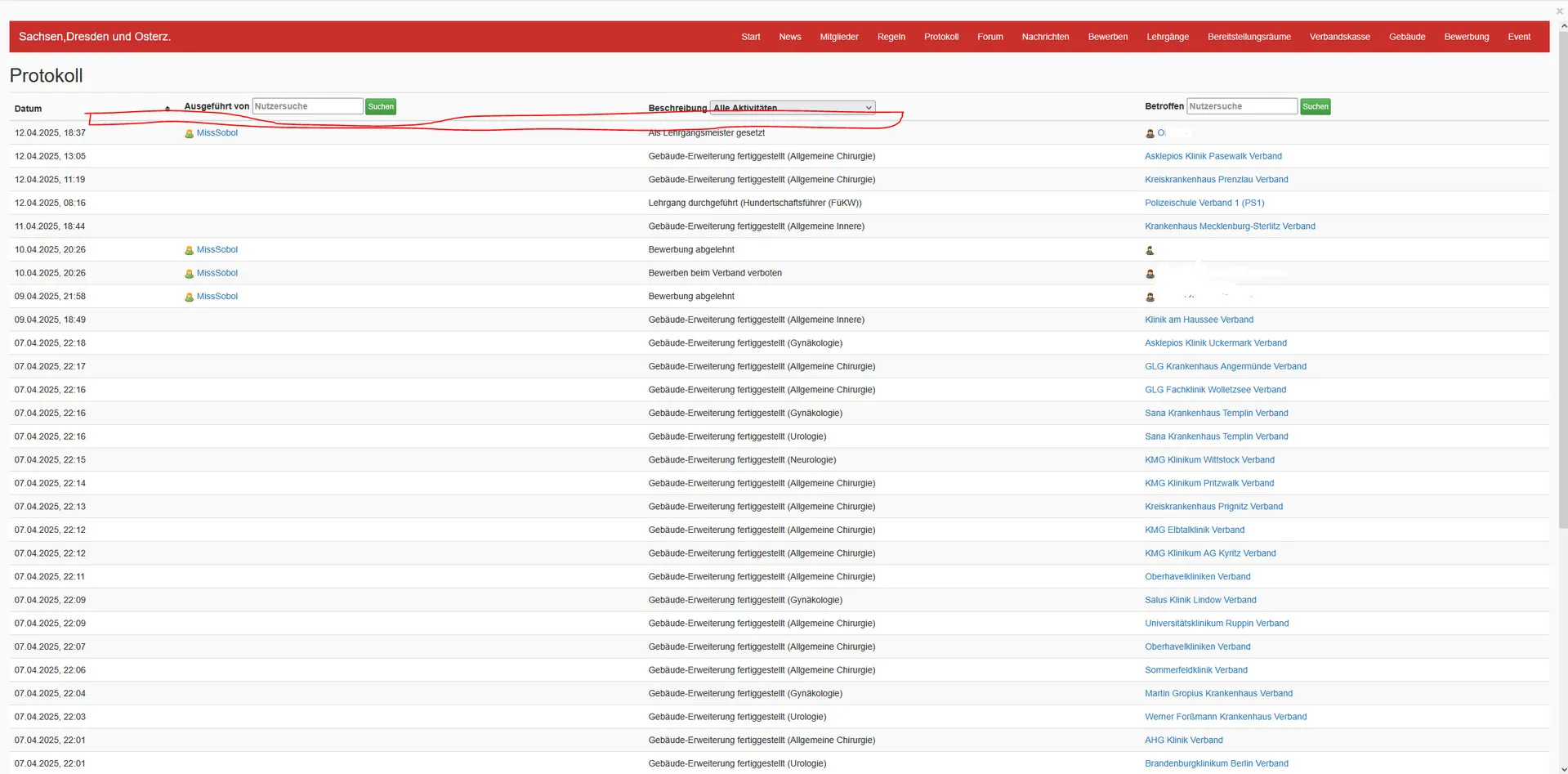Go to the Lehrgänge page

(x=1167, y=37)
